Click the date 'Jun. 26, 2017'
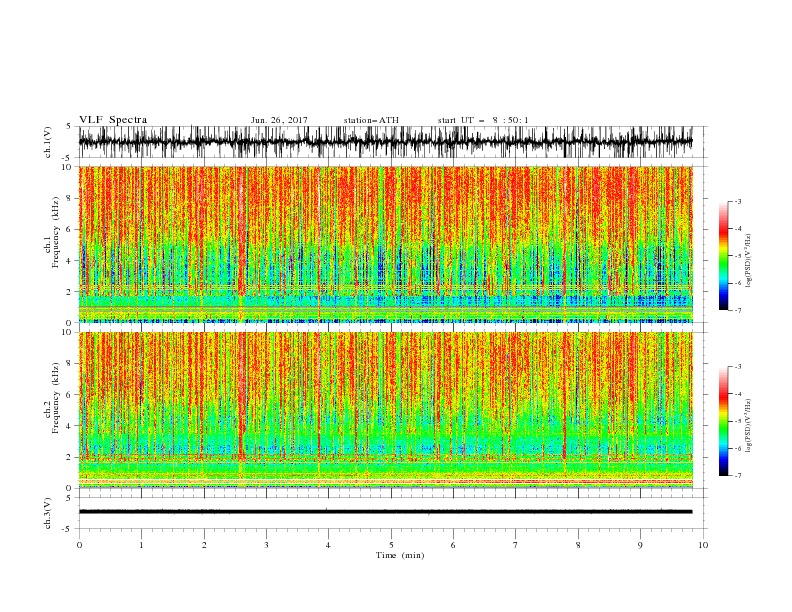This screenshot has width=792, height=612. (x=279, y=120)
